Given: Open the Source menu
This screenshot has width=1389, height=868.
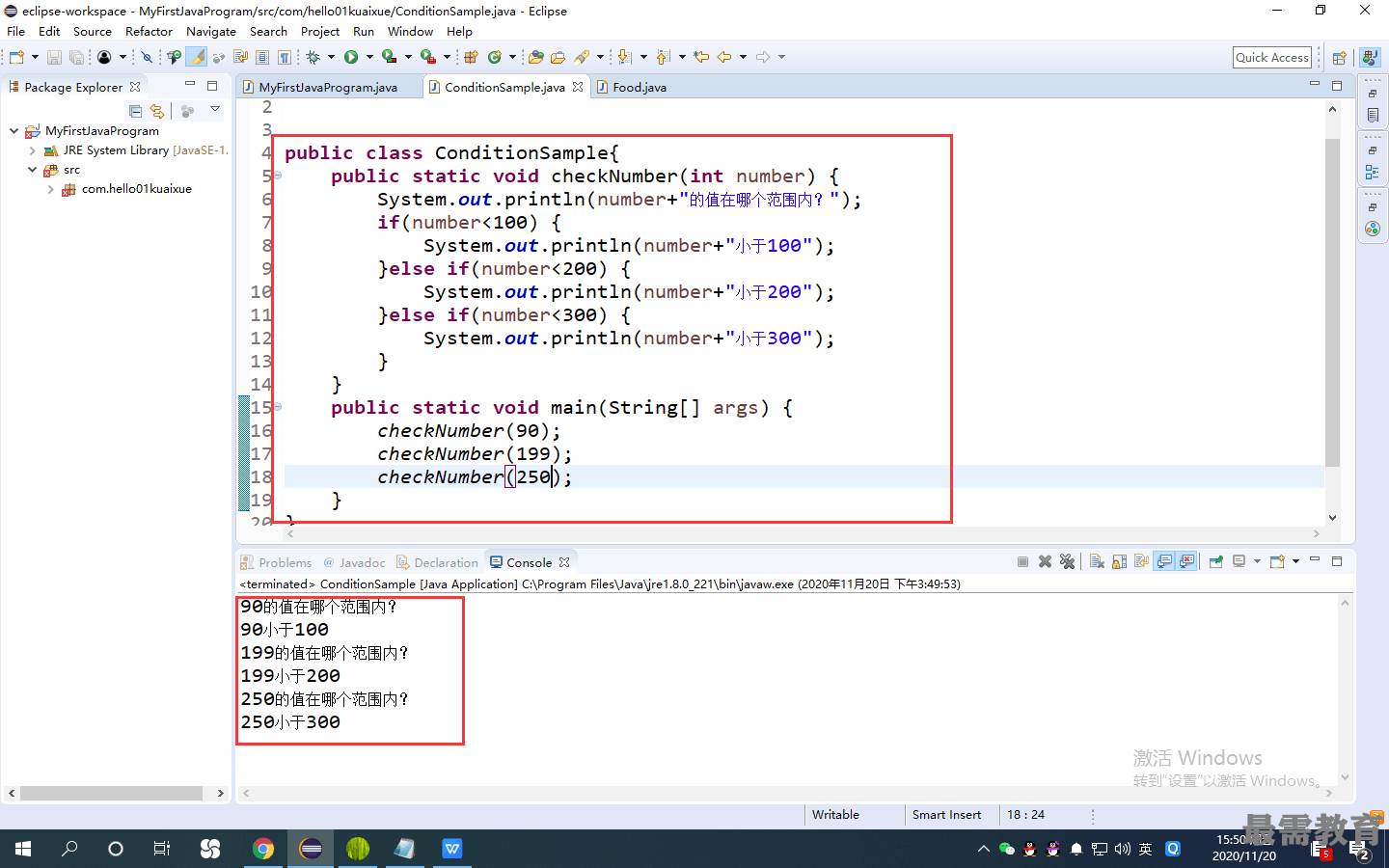Looking at the screenshot, I should click(93, 32).
